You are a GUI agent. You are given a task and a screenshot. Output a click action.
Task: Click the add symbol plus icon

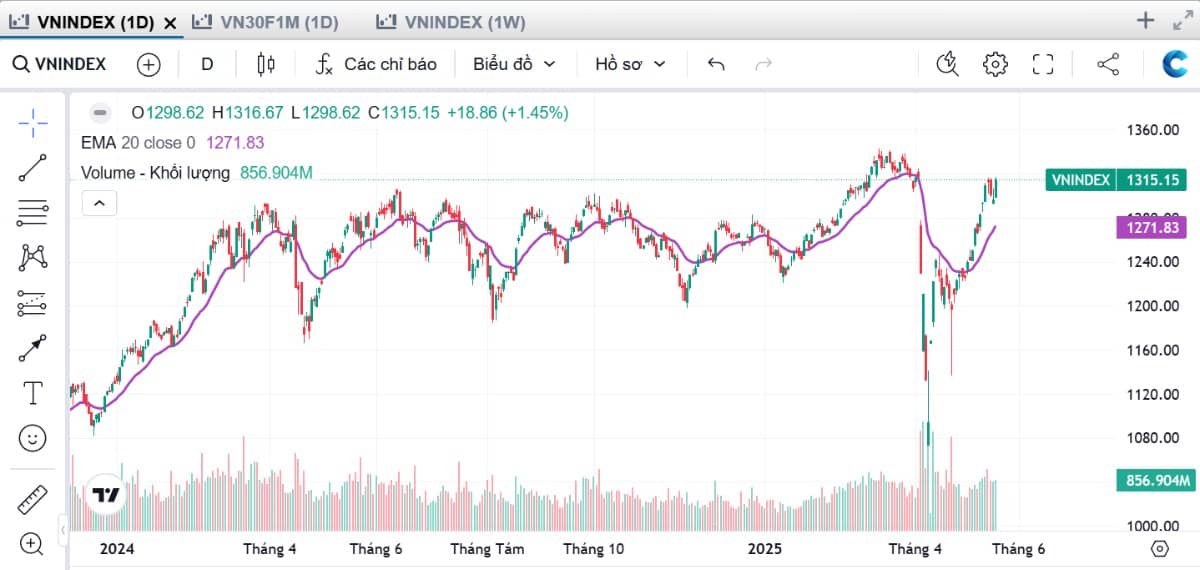click(x=148, y=64)
